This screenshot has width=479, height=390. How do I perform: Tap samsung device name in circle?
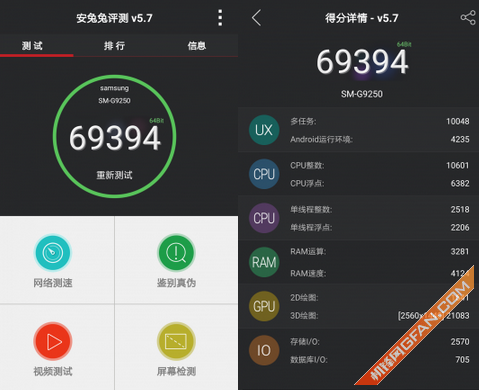(x=114, y=88)
